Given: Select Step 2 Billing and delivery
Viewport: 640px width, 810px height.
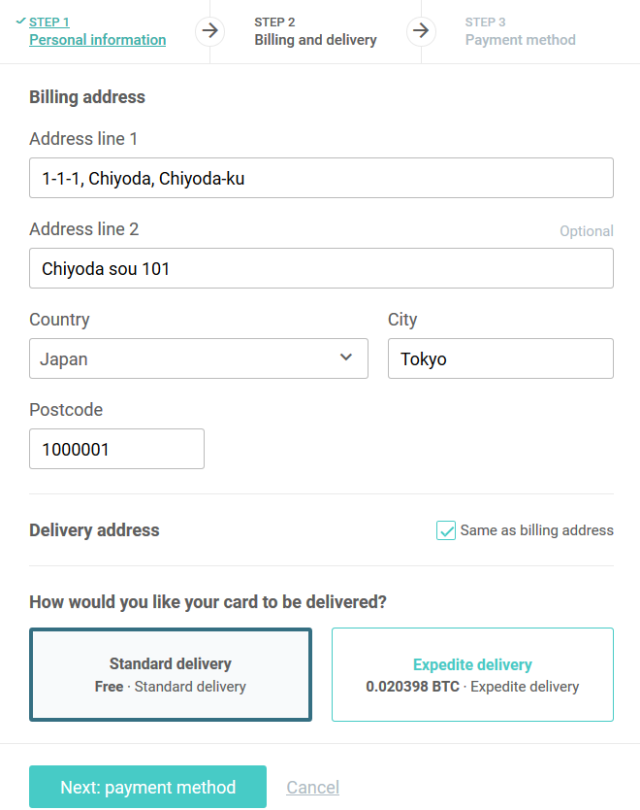Looking at the screenshot, I should pos(315,40).
